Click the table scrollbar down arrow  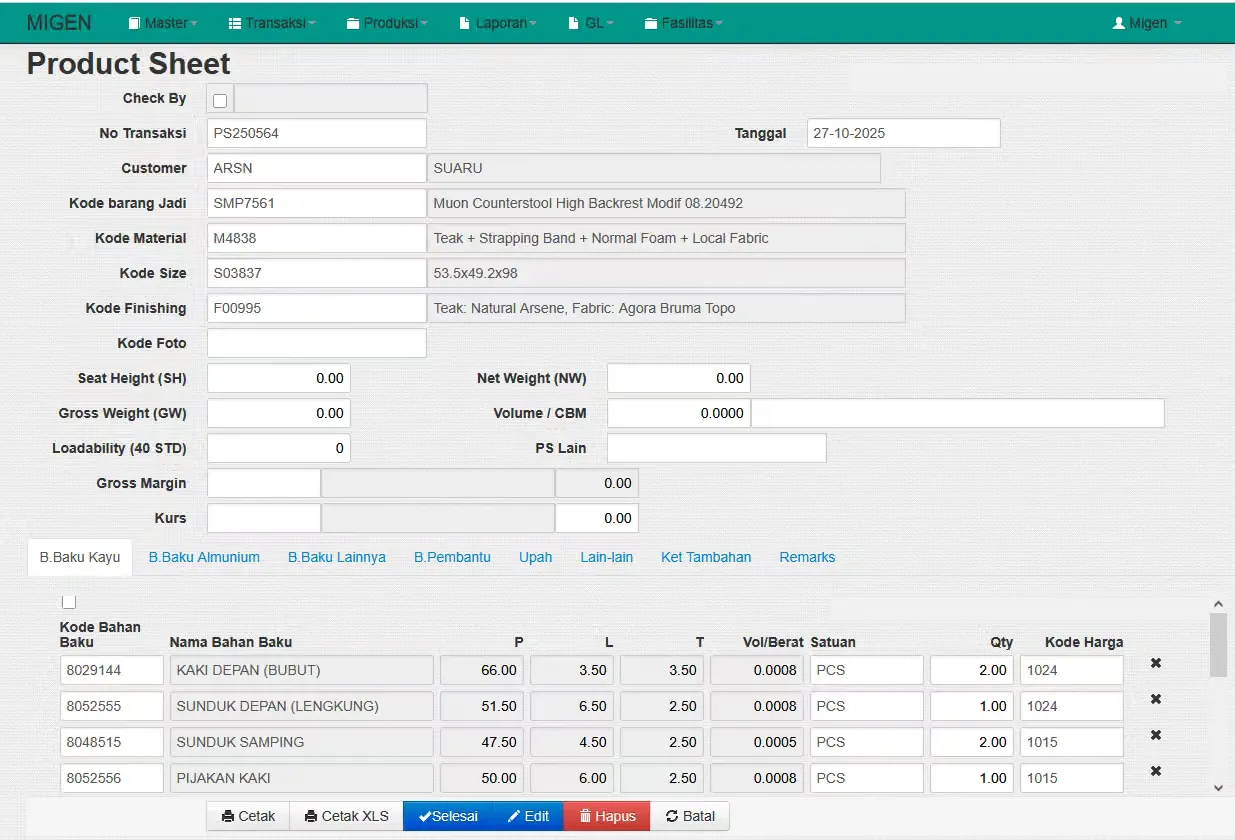pyautogui.click(x=1218, y=788)
